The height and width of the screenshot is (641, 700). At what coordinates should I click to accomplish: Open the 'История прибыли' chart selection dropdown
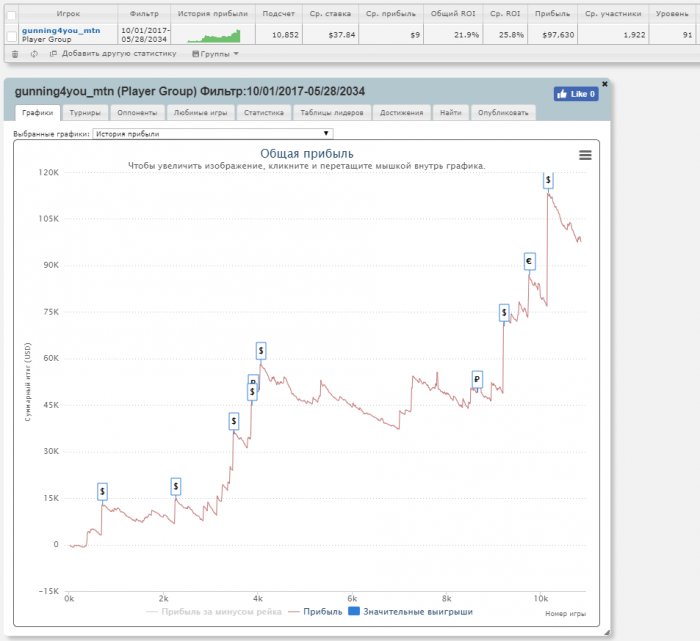[x=213, y=133]
